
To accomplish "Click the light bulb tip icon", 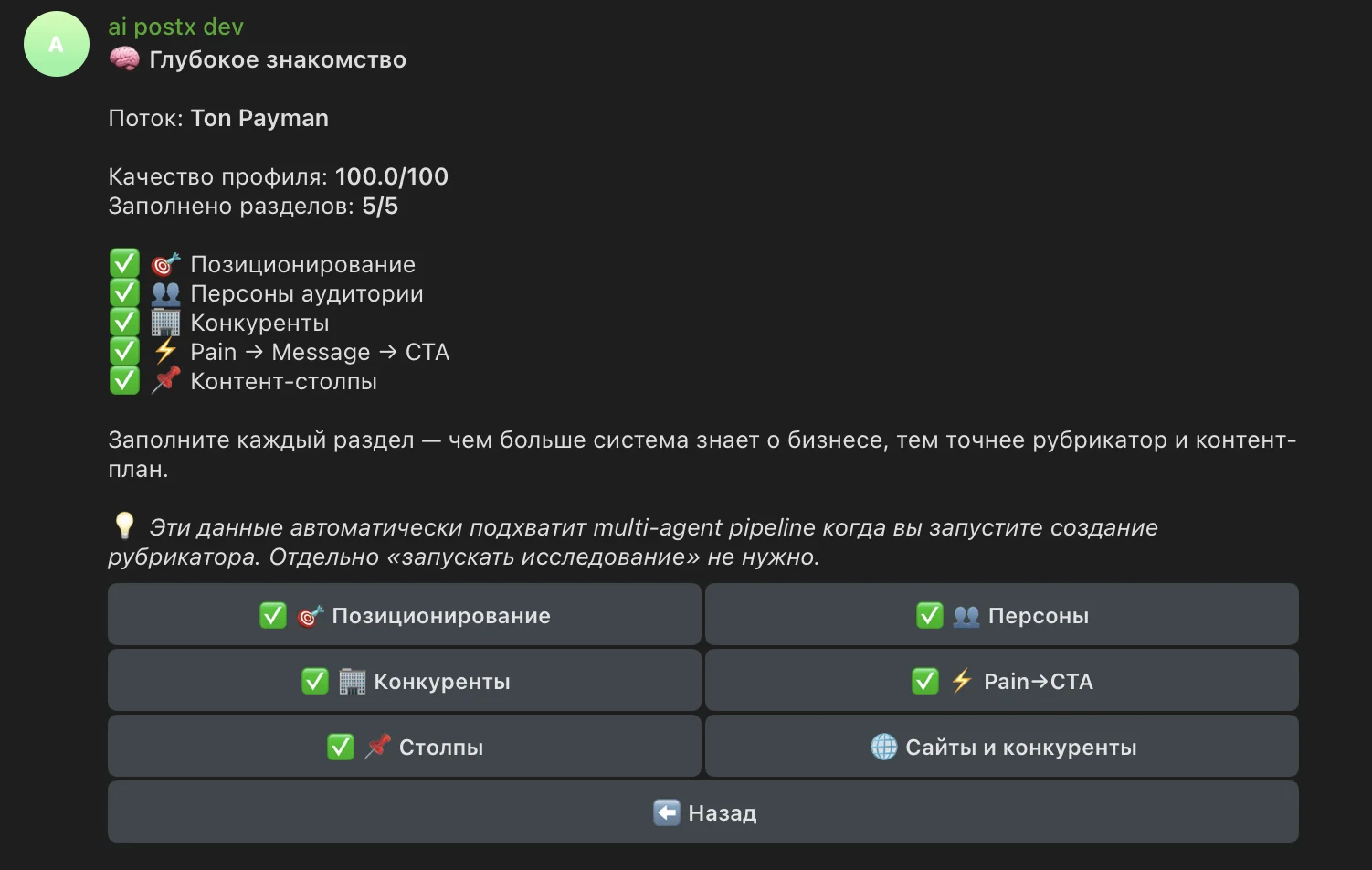I will [x=124, y=525].
